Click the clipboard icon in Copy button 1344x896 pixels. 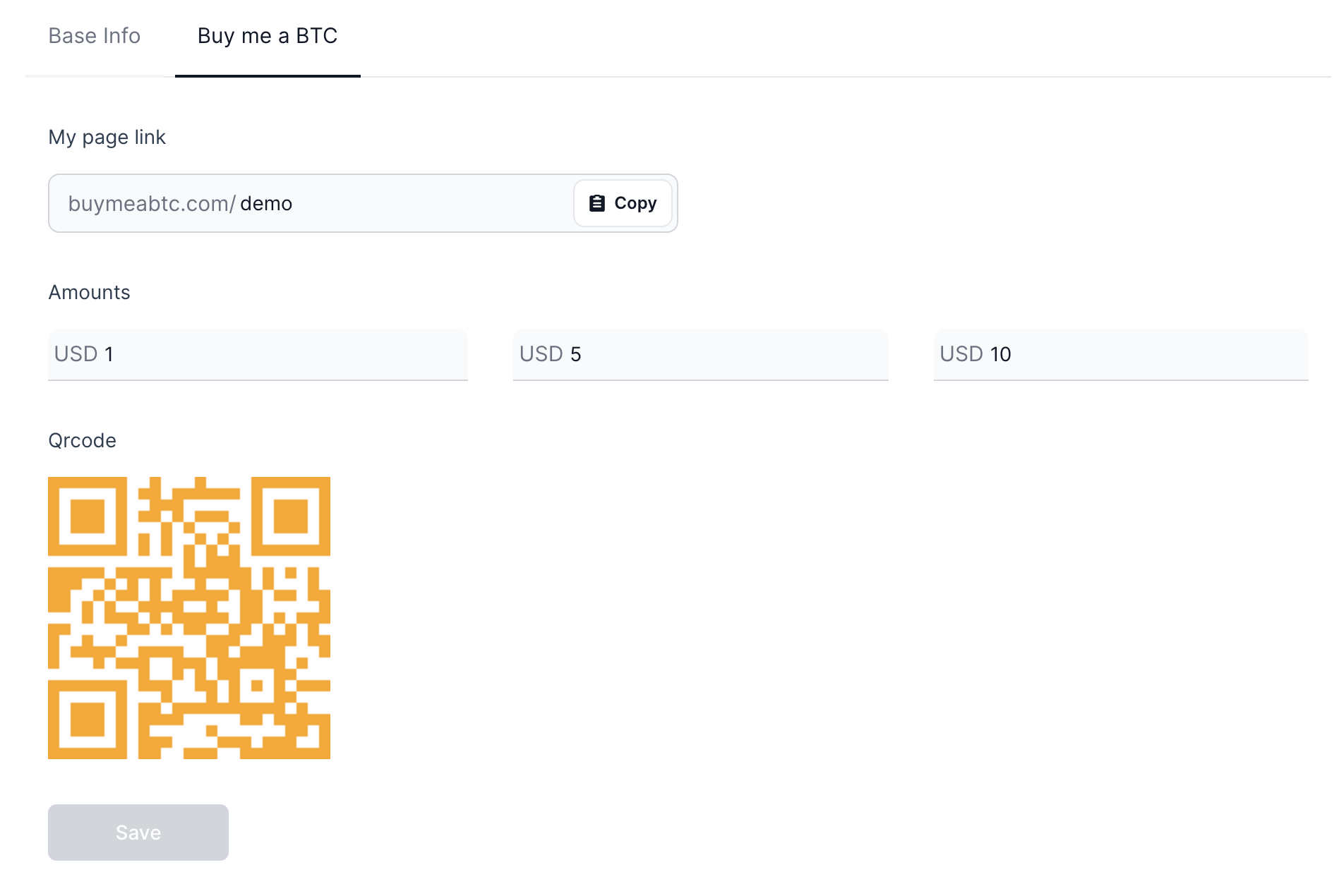pyautogui.click(x=597, y=203)
